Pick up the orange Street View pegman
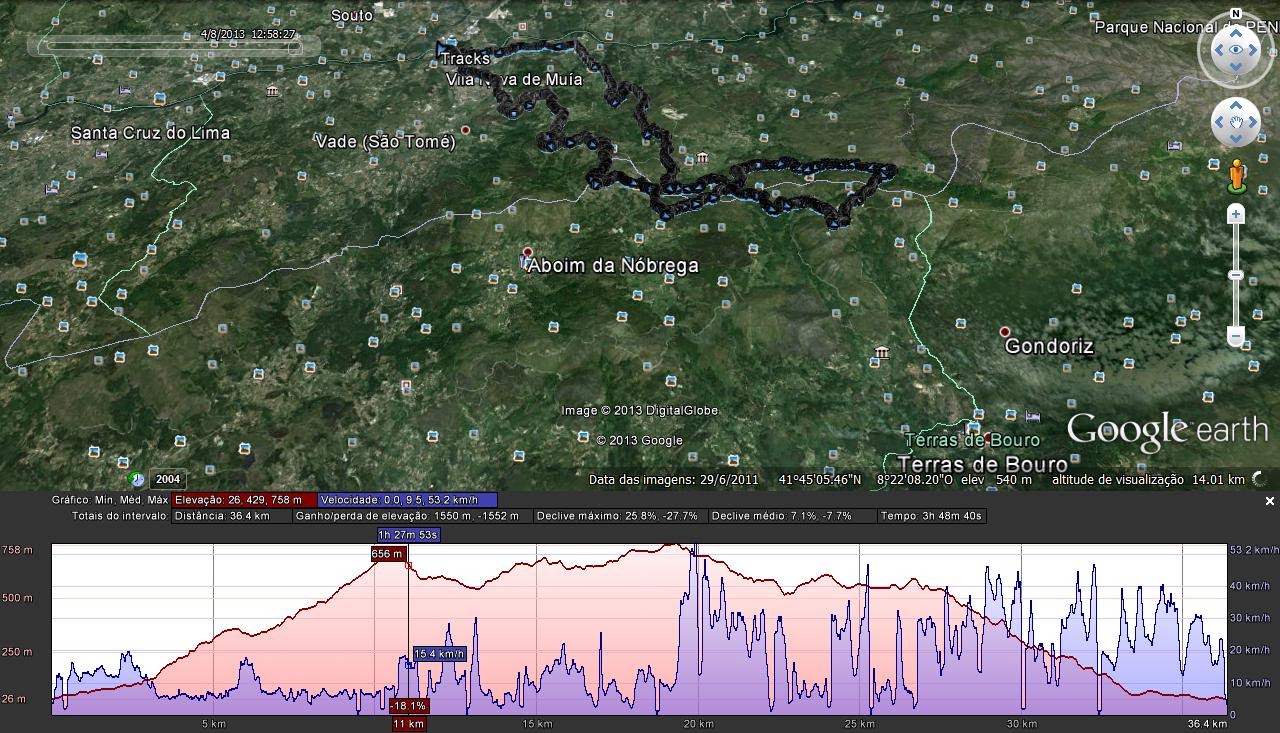The image size is (1280, 733). [x=1236, y=175]
